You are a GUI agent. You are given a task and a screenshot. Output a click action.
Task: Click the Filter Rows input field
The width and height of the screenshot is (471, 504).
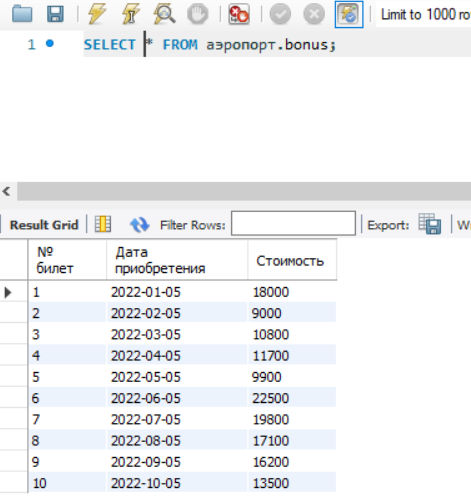[293, 223]
